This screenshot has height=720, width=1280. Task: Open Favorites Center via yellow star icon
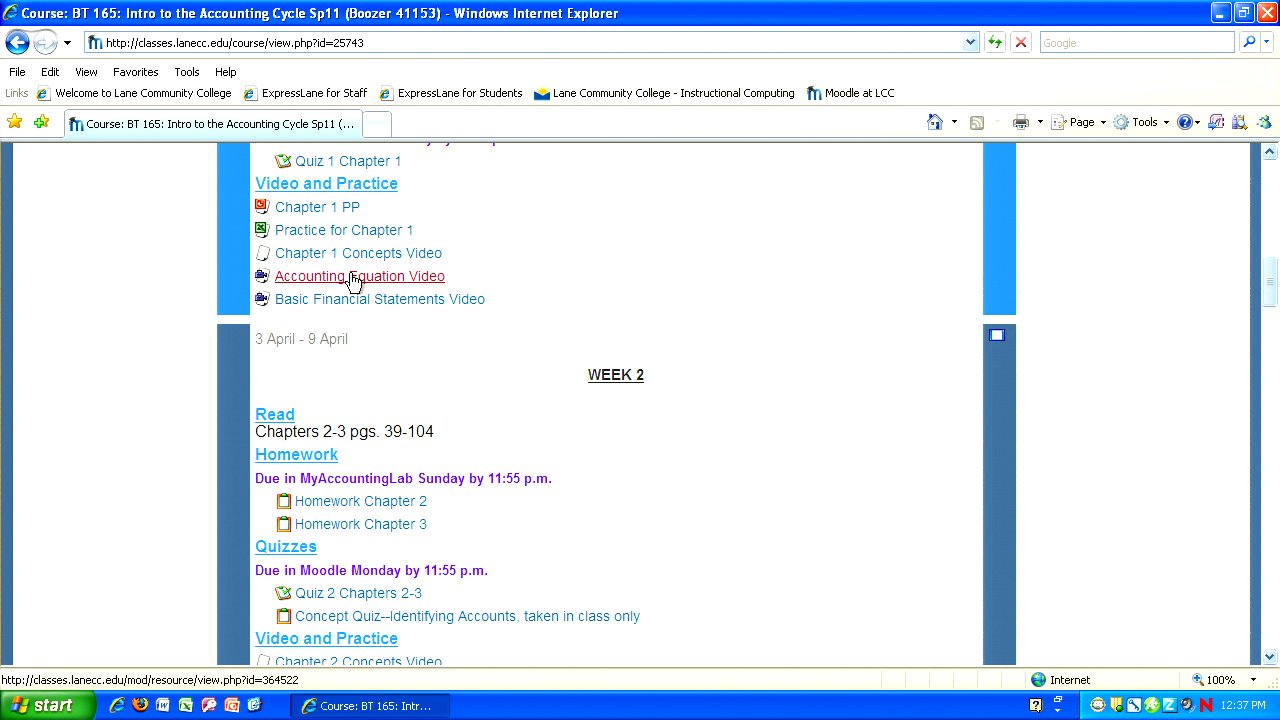pyautogui.click(x=14, y=122)
